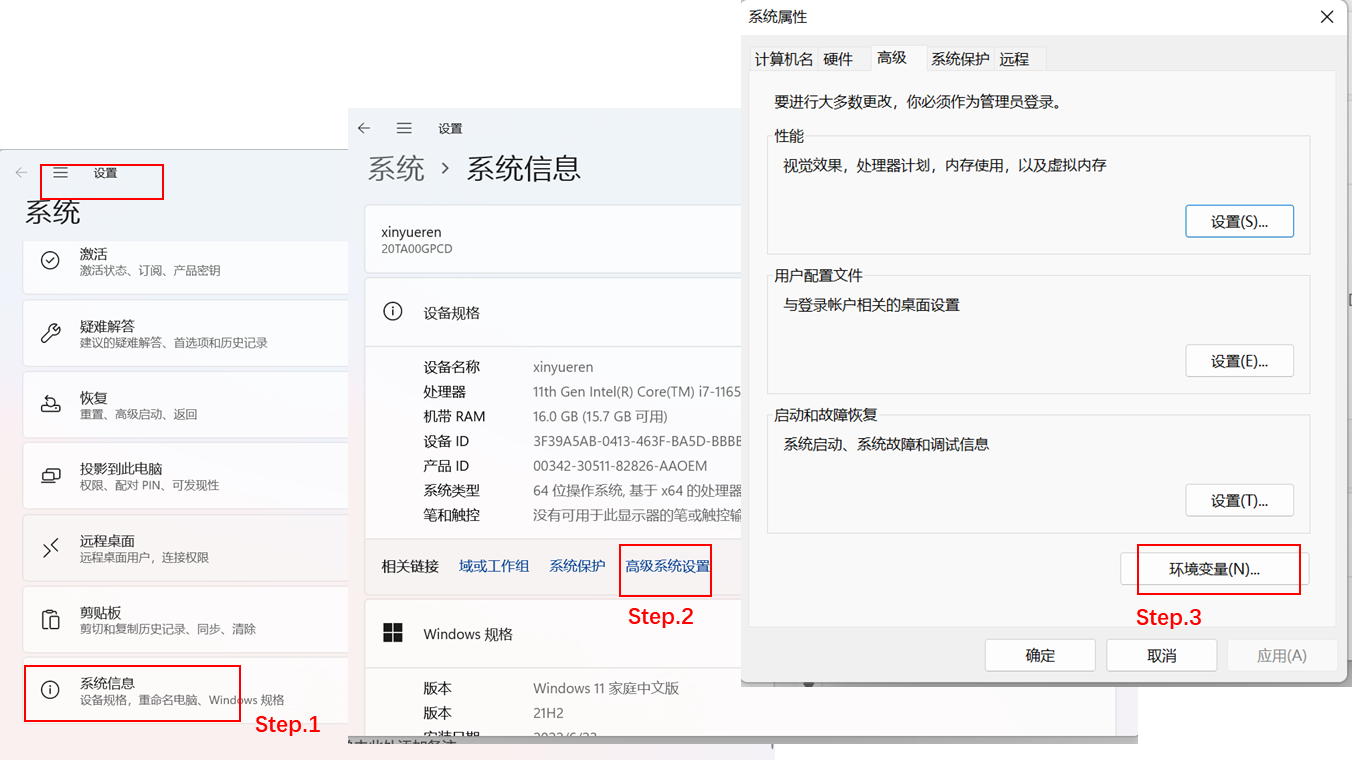The width and height of the screenshot is (1352, 760).
Task: Open the 高级系统设置 link
Action: click(x=665, y=565)
